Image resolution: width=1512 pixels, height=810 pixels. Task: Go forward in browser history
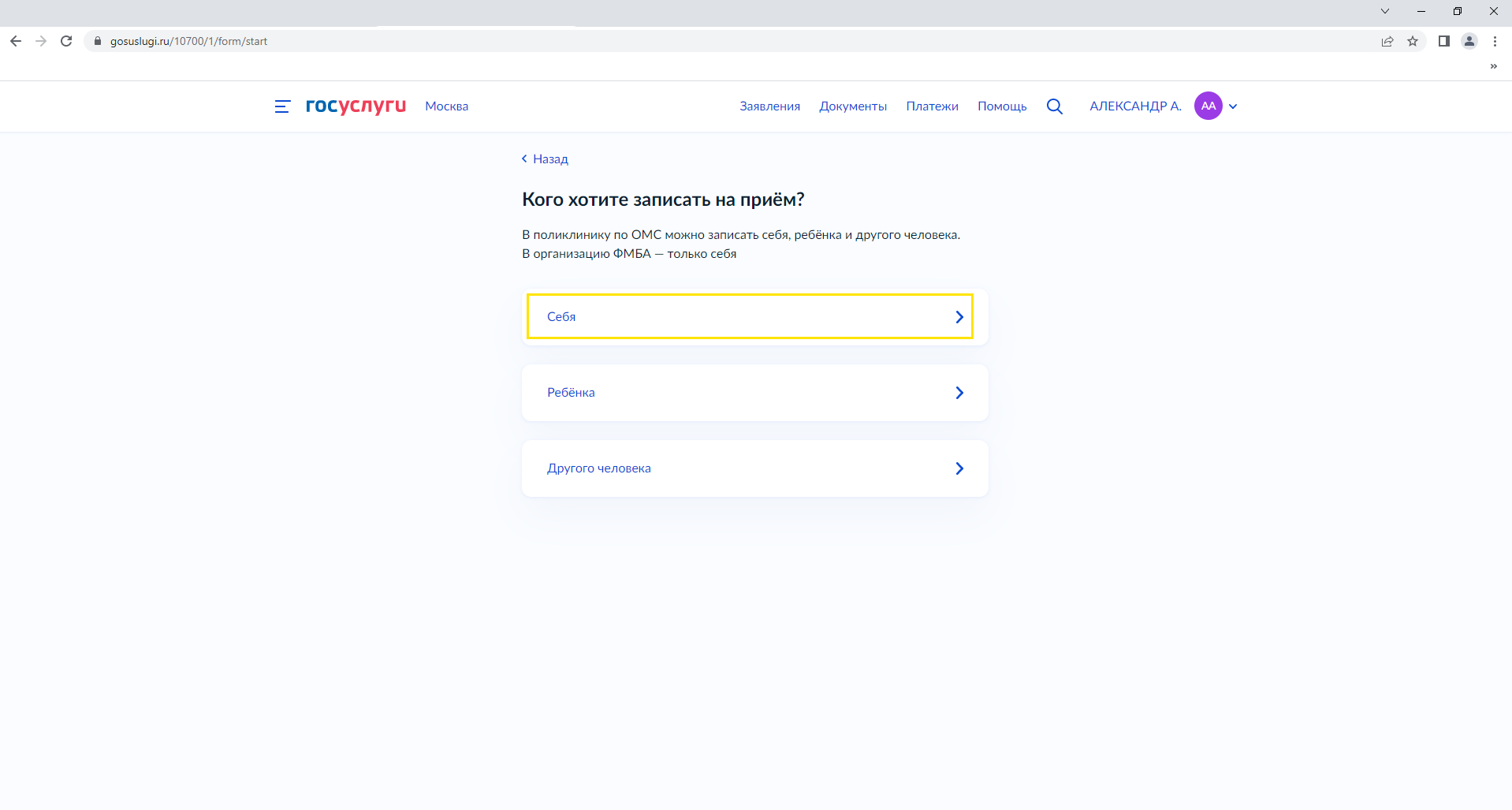[41, 41]
